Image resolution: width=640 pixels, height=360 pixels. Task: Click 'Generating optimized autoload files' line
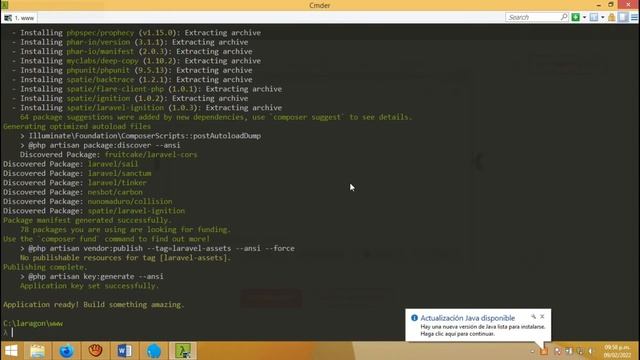(x=77, y=126)
